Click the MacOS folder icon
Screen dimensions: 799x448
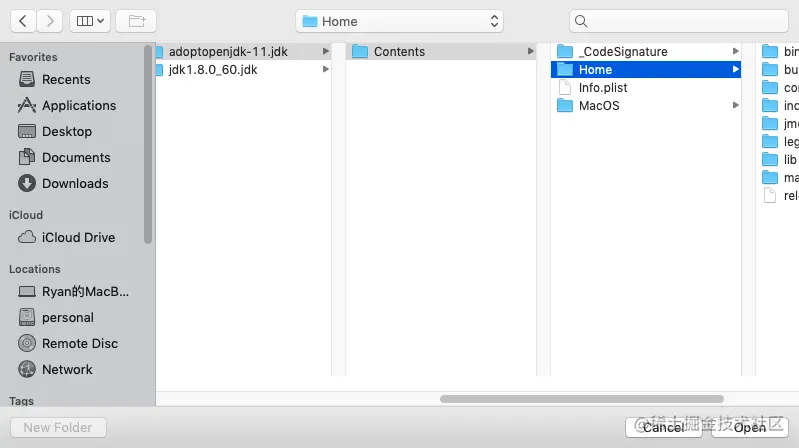[565, 106]
